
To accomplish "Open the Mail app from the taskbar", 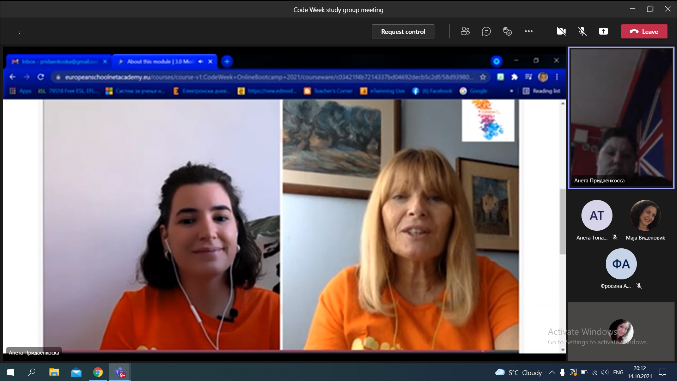I will point(76,372).
